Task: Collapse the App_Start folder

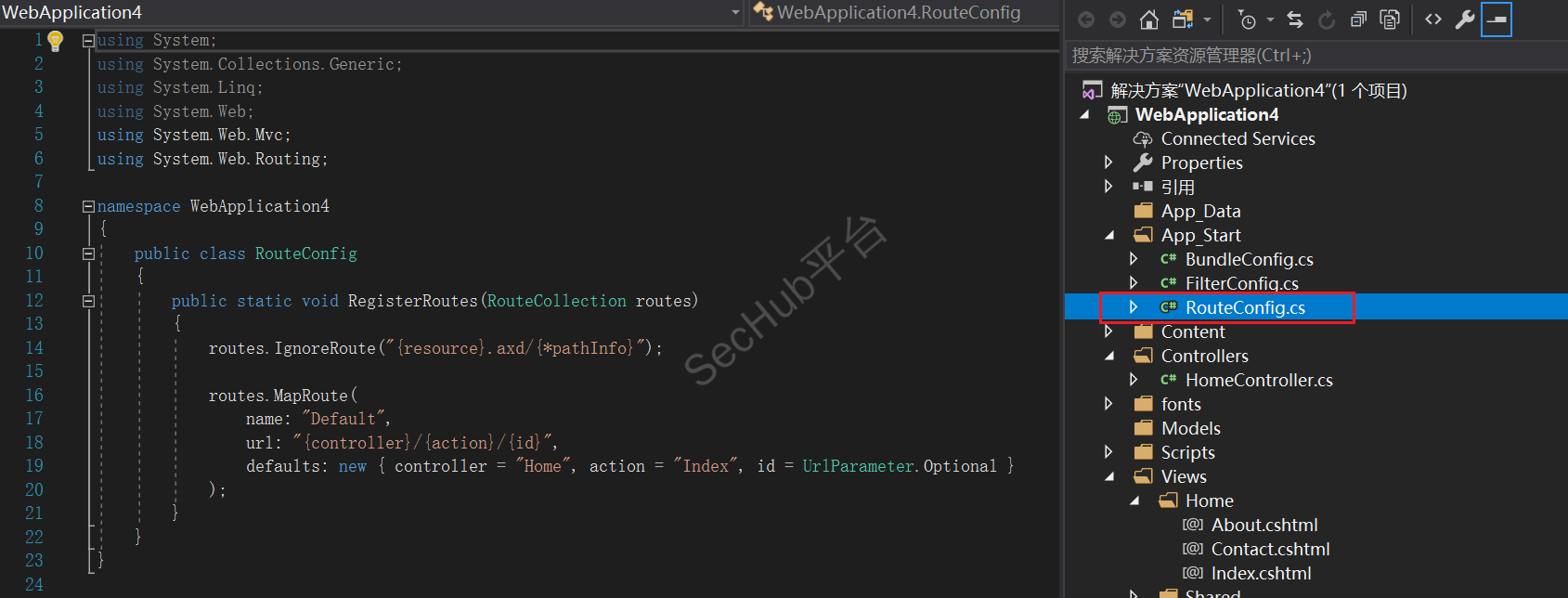Action: click(x=1109, y=236)
